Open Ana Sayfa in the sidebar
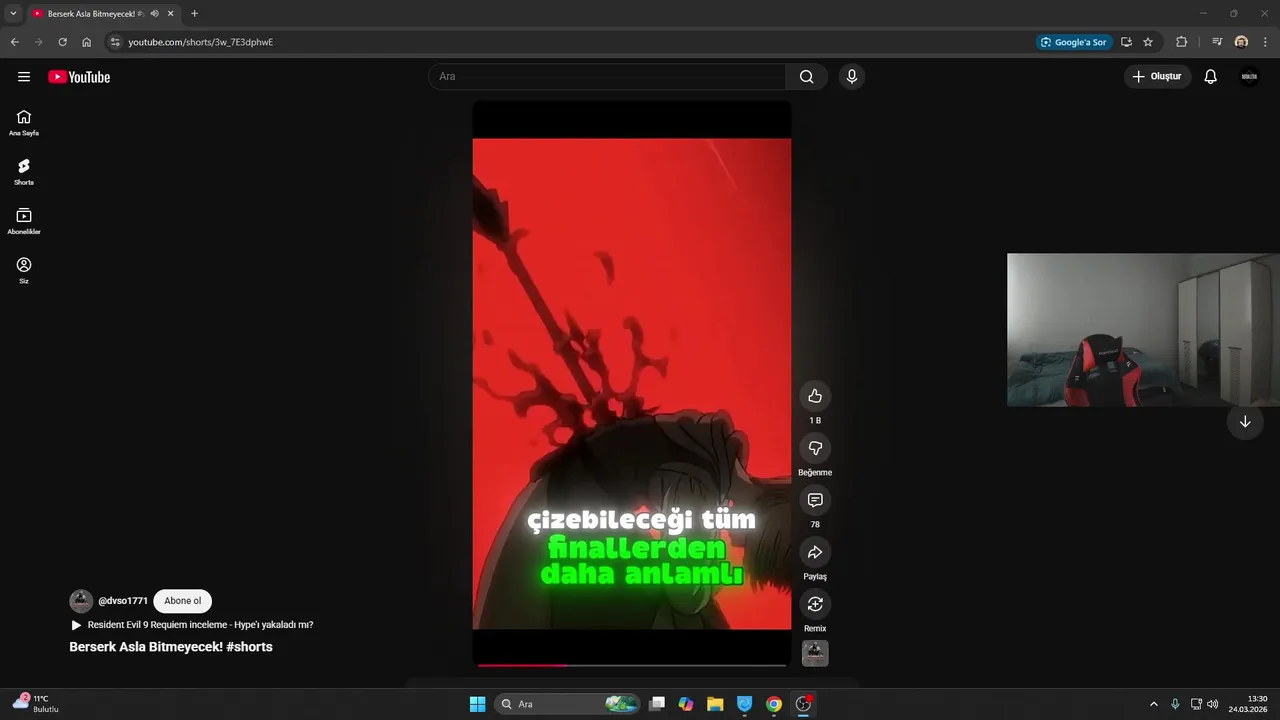The width and height of the screenshot is (1280, 720). click(24, 123)
